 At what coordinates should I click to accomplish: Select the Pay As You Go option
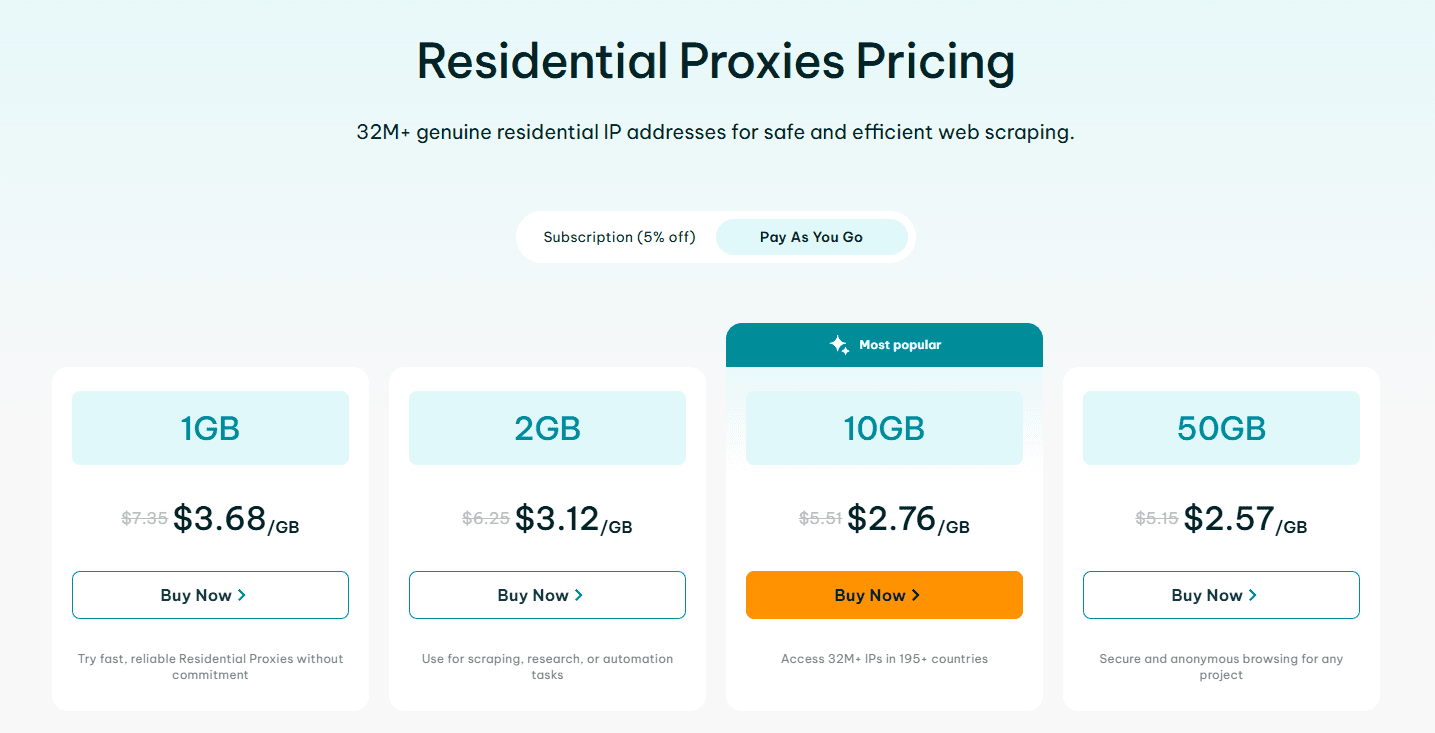811,237
